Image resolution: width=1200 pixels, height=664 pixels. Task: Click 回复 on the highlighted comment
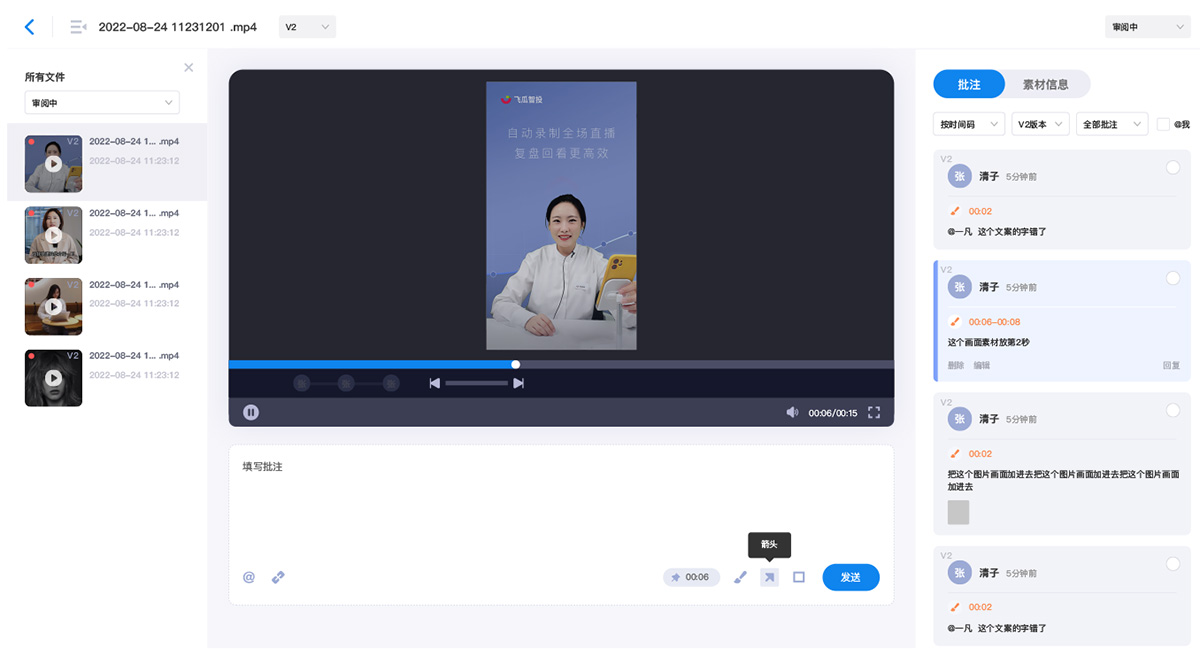tap(1170, 365)
